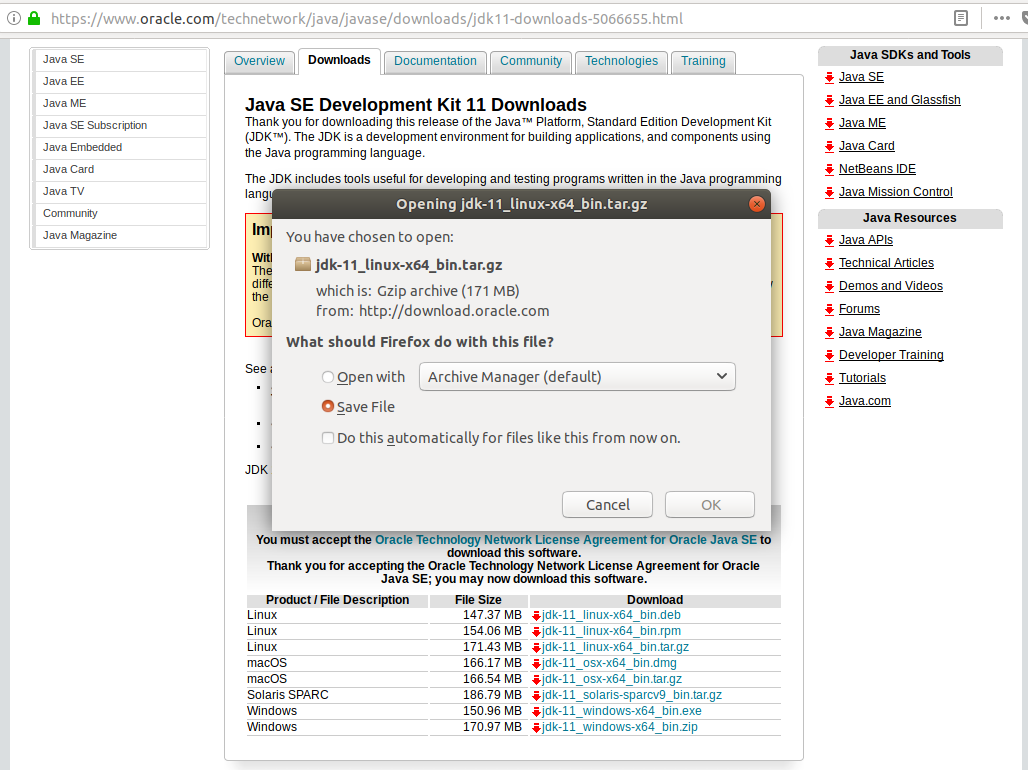Open Java Embedded in left sidebar
Image resolution: width=1028 pixels, height=770 pixels.
121,148
